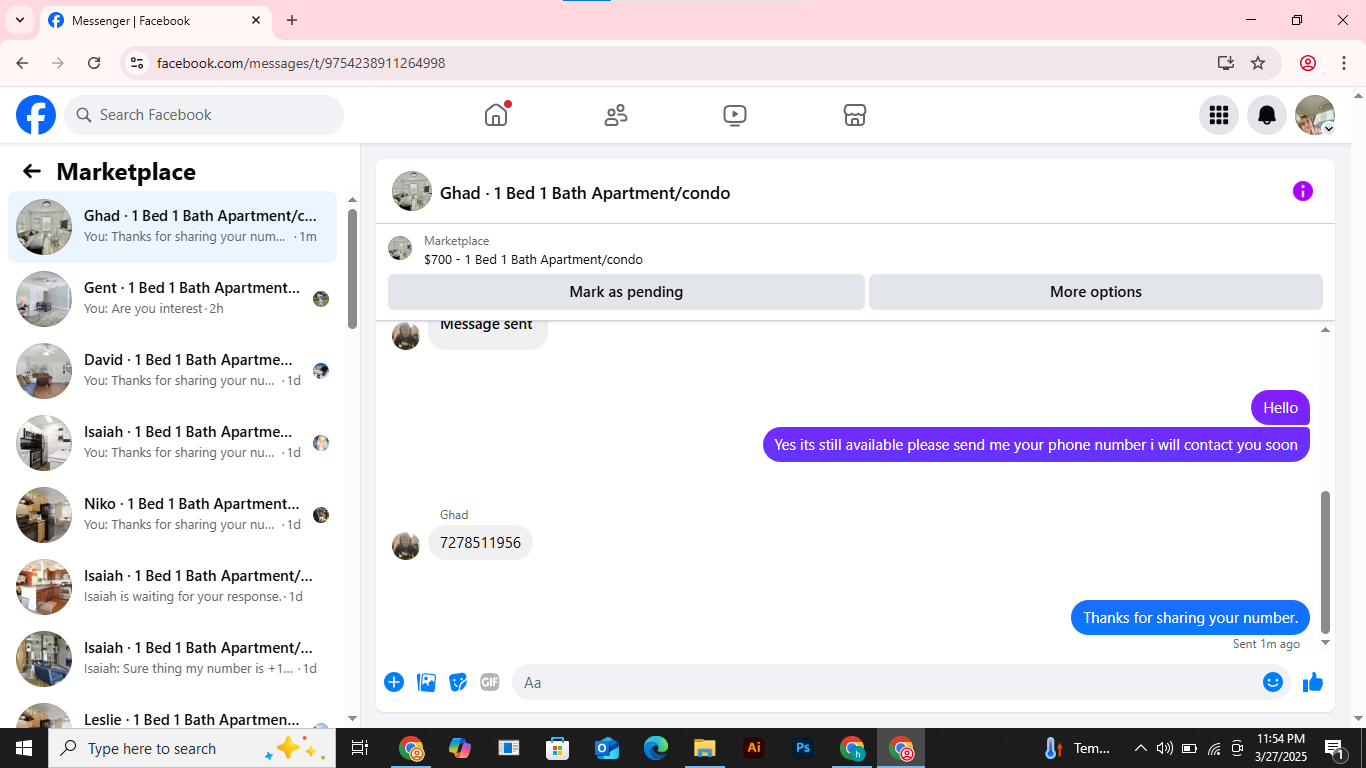This screenshot has height=768, width=1366.
Task: Open File Explorer from taskbar
Action: [x=704, y=748]
